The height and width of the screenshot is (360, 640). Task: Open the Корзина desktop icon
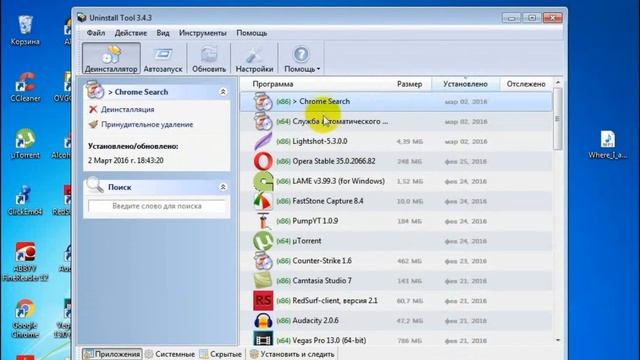25,29
